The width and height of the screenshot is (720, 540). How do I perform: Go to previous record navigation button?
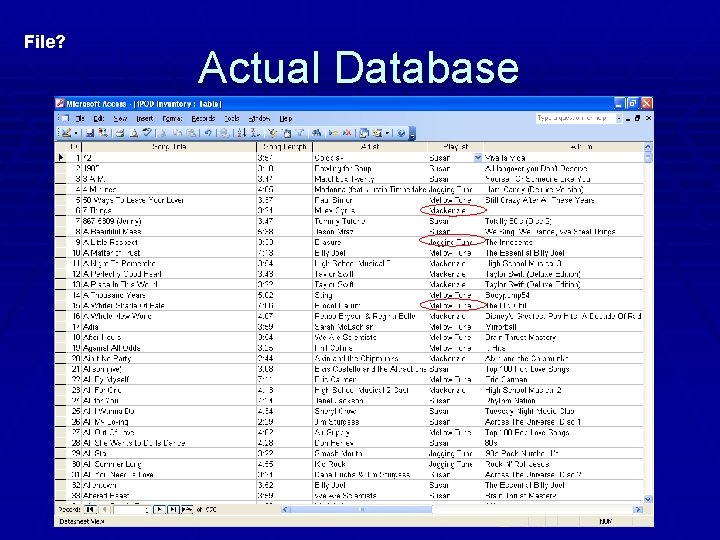(x=105, y=509)
